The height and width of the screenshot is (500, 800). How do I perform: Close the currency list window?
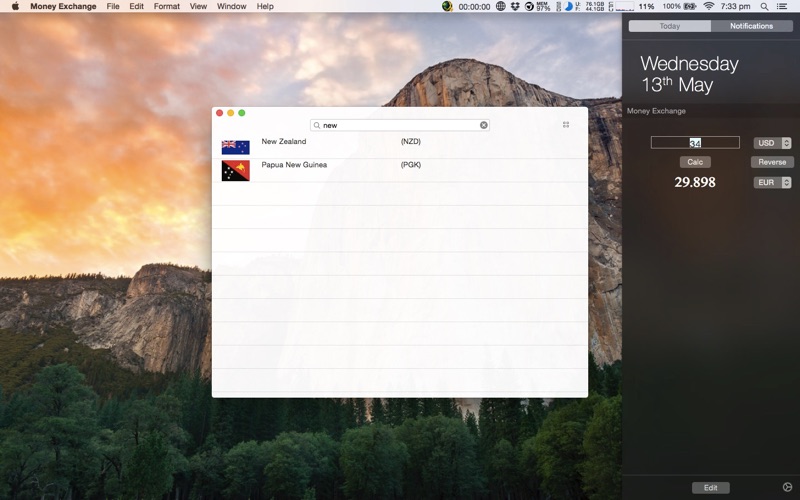(219, 113)
